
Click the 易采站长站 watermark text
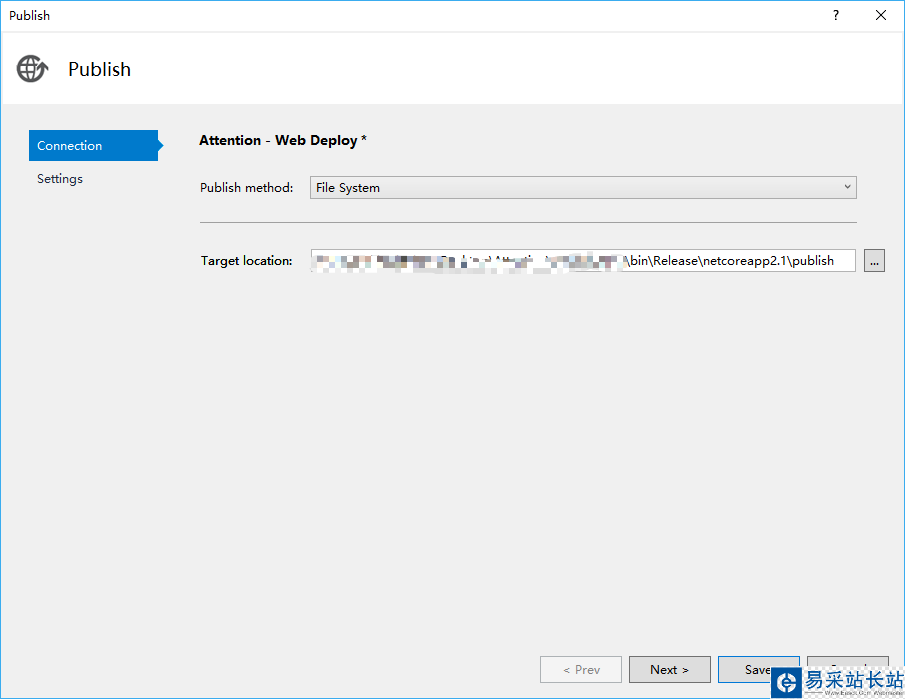[852, 680]
